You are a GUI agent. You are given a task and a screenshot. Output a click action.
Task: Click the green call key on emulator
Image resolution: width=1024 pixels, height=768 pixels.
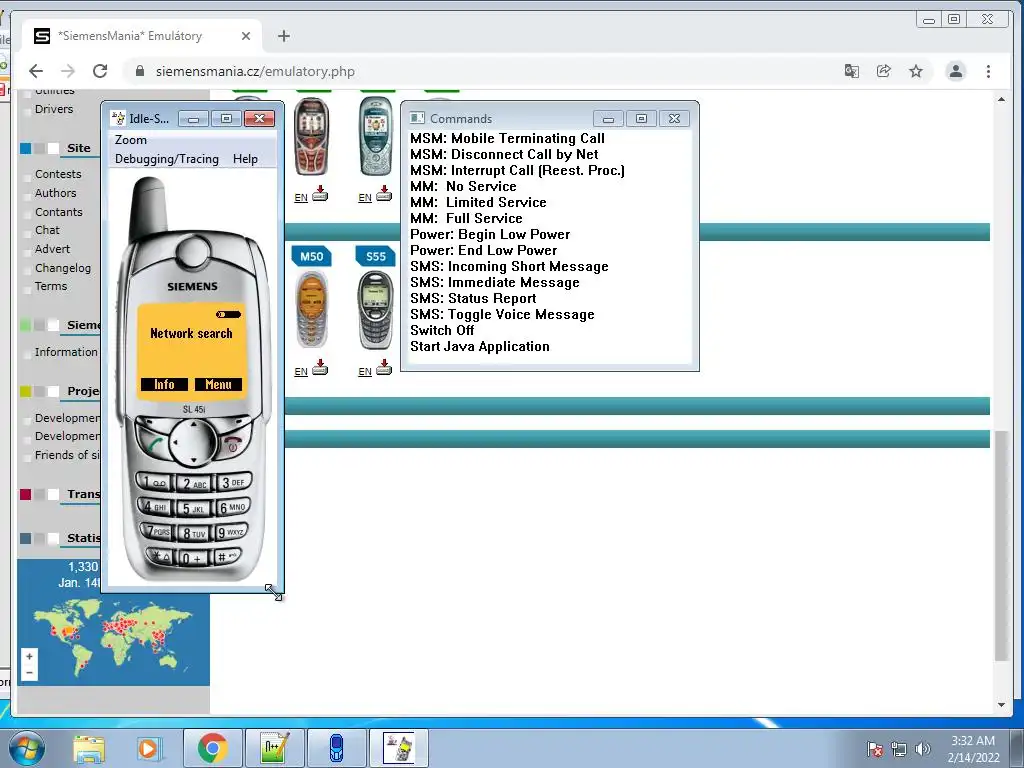click(154, 445)
